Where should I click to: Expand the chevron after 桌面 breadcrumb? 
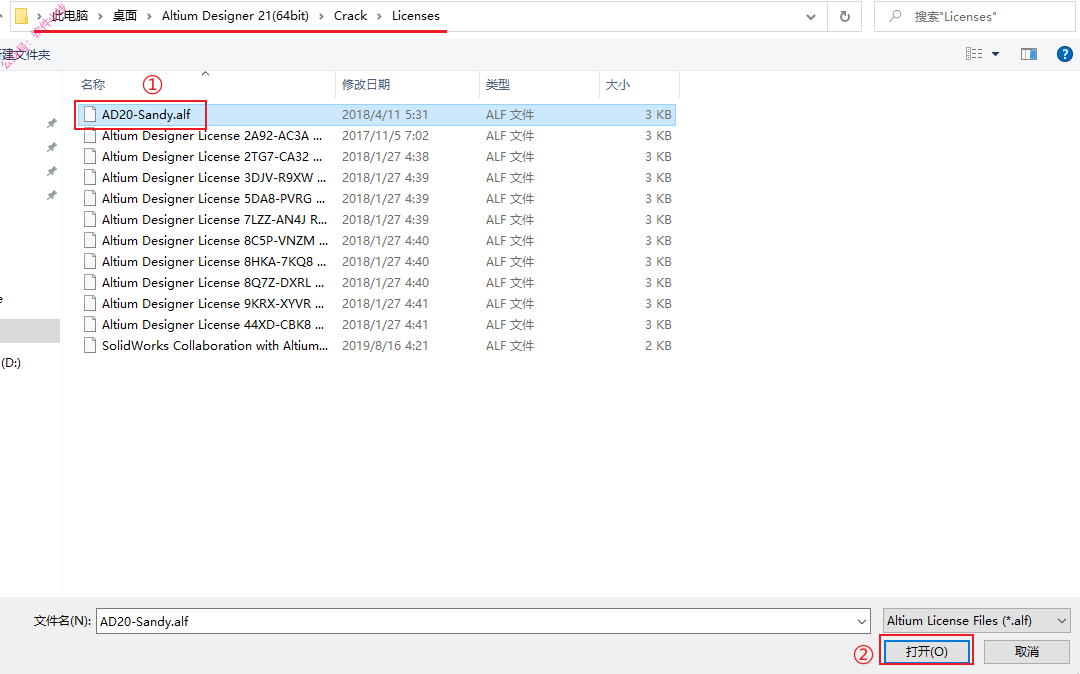click(149, 16)
